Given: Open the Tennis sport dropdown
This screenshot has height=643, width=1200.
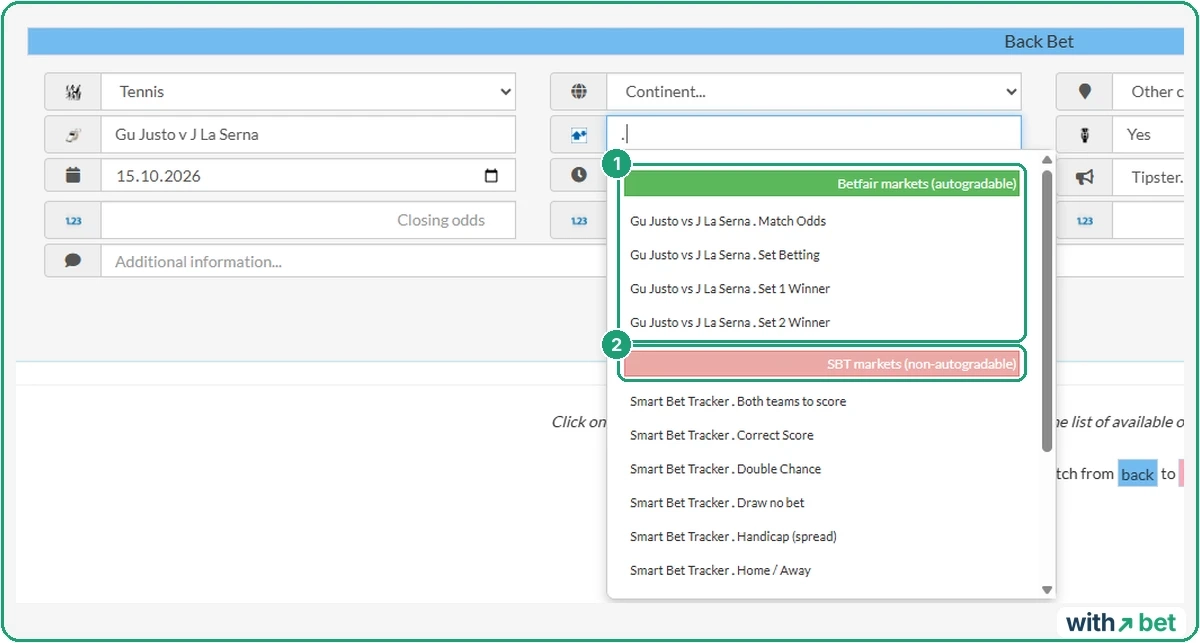Looking at the screenshot, I should pos(308,92).
